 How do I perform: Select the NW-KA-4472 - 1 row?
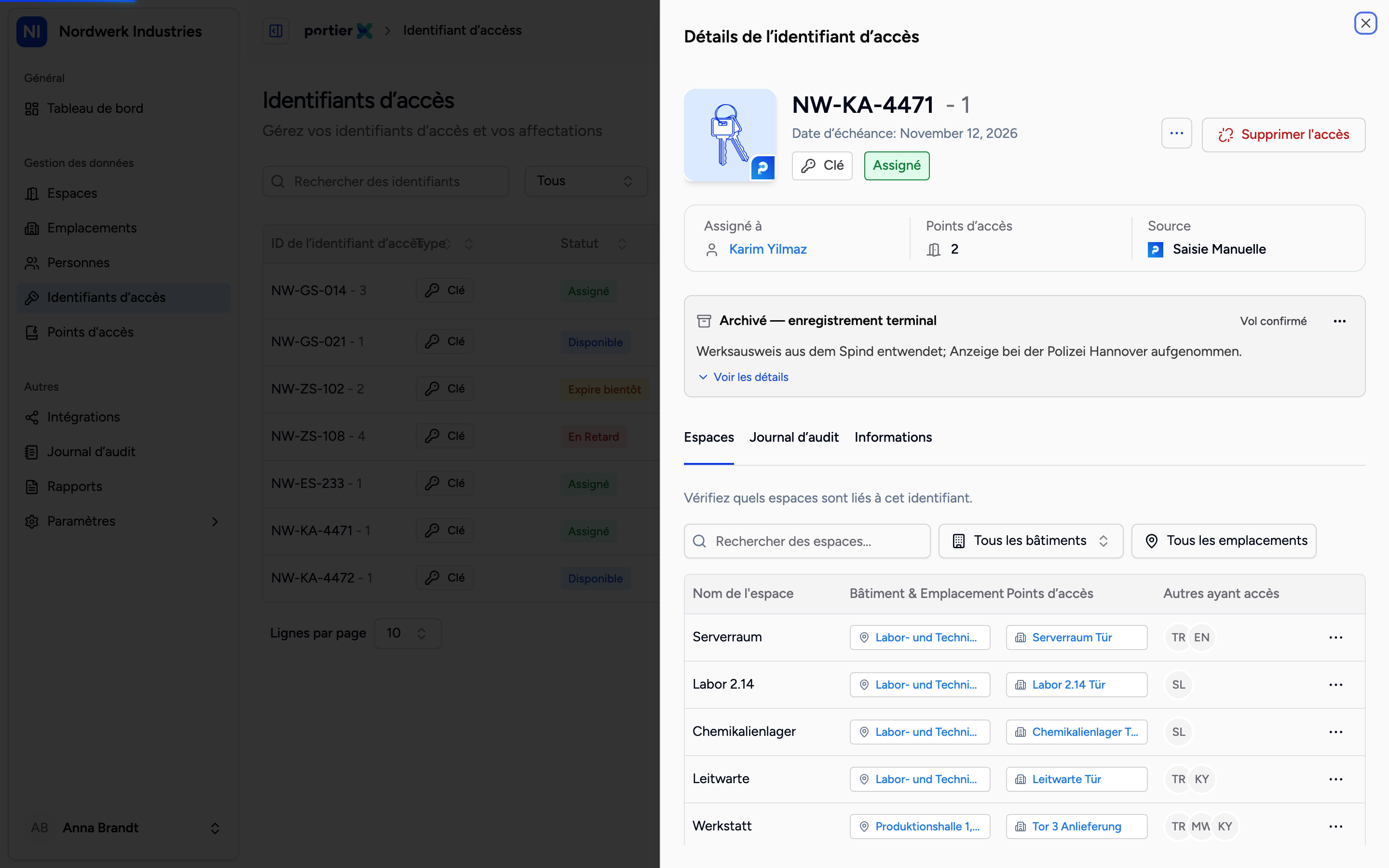(x=461, y=578)
